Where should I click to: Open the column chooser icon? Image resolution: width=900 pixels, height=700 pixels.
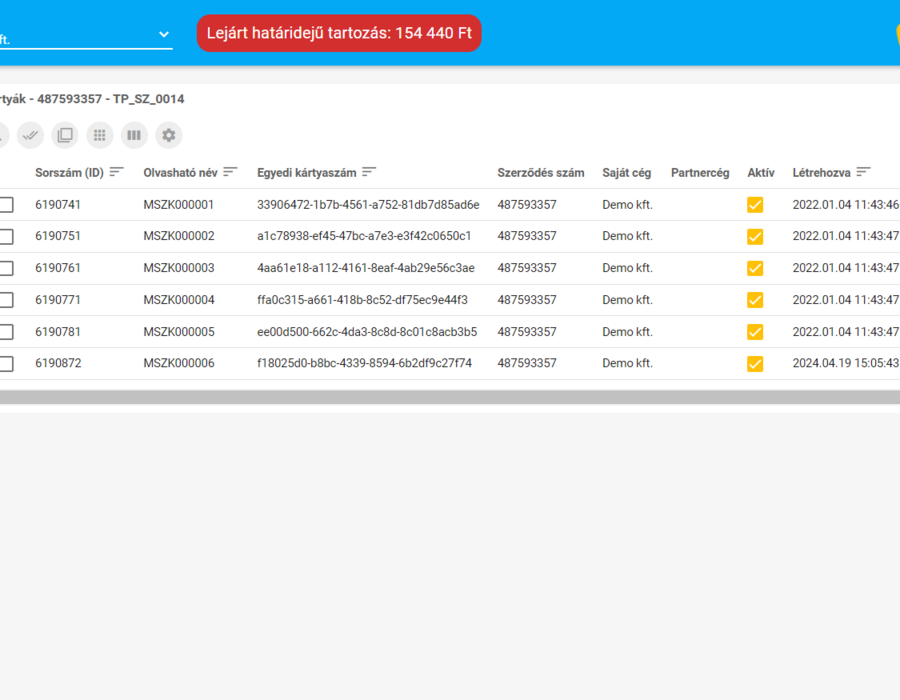pos(134,135)
